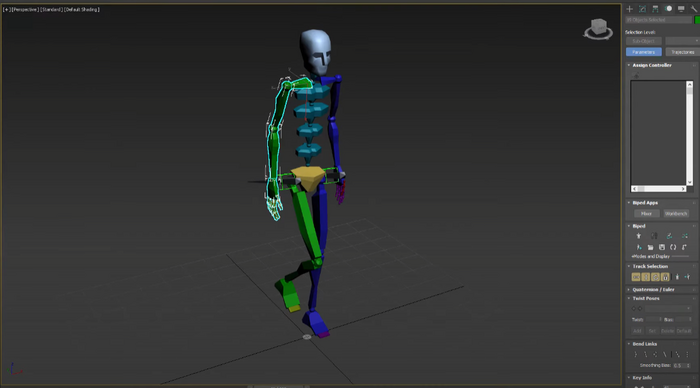
Task: Click the Assign Controller icon button
Action: coord(636,75)
